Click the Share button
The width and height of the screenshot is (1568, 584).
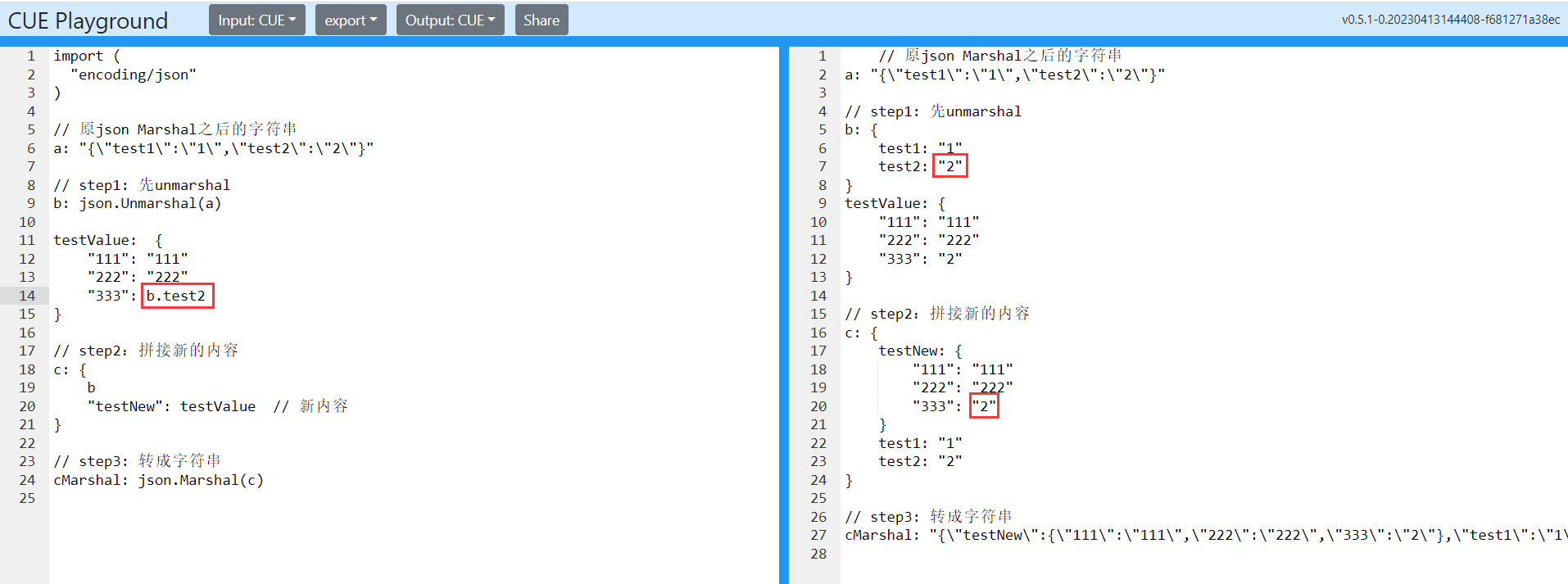tap(542, 20)
